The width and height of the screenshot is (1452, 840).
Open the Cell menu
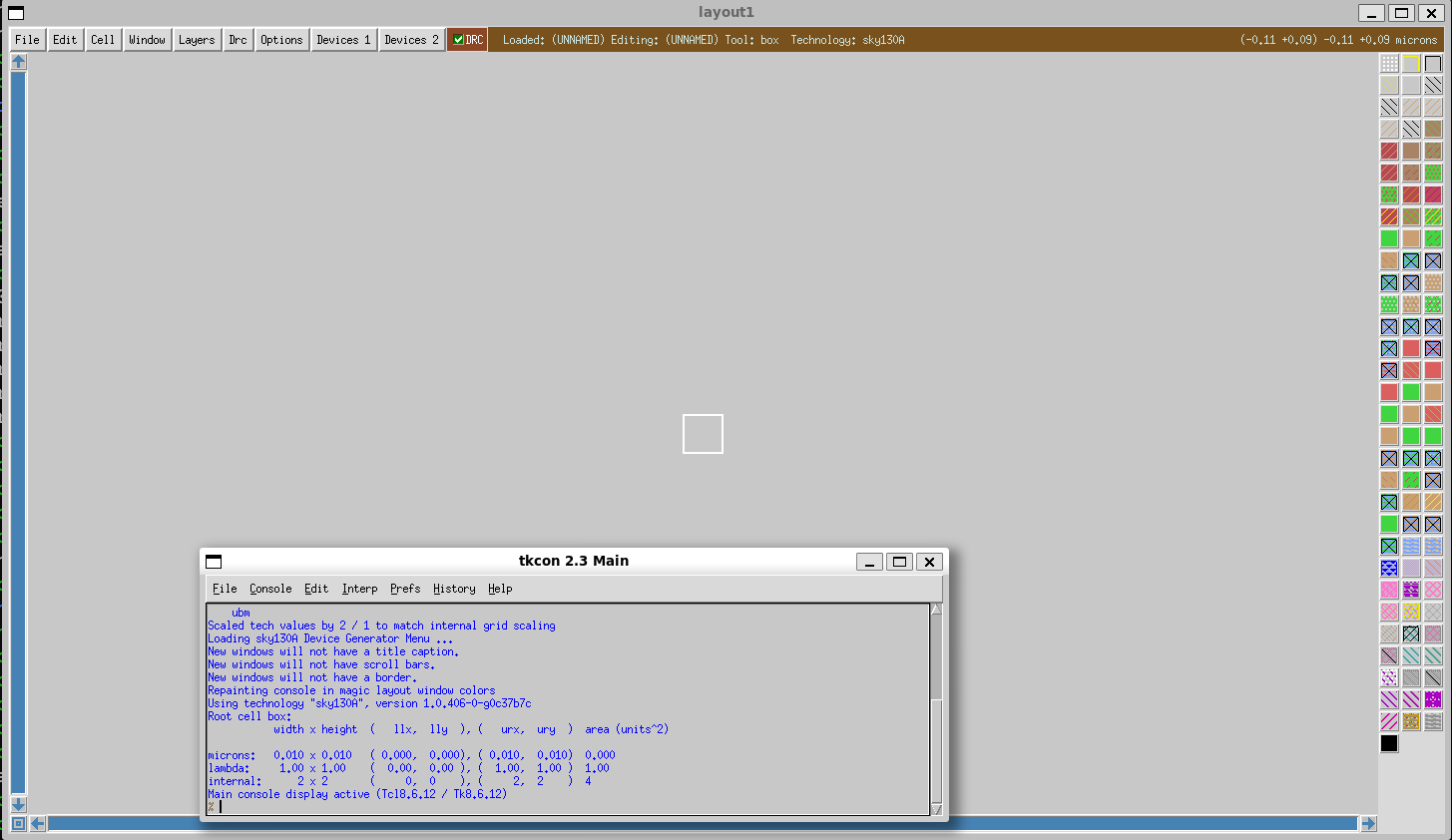[103, 40]
